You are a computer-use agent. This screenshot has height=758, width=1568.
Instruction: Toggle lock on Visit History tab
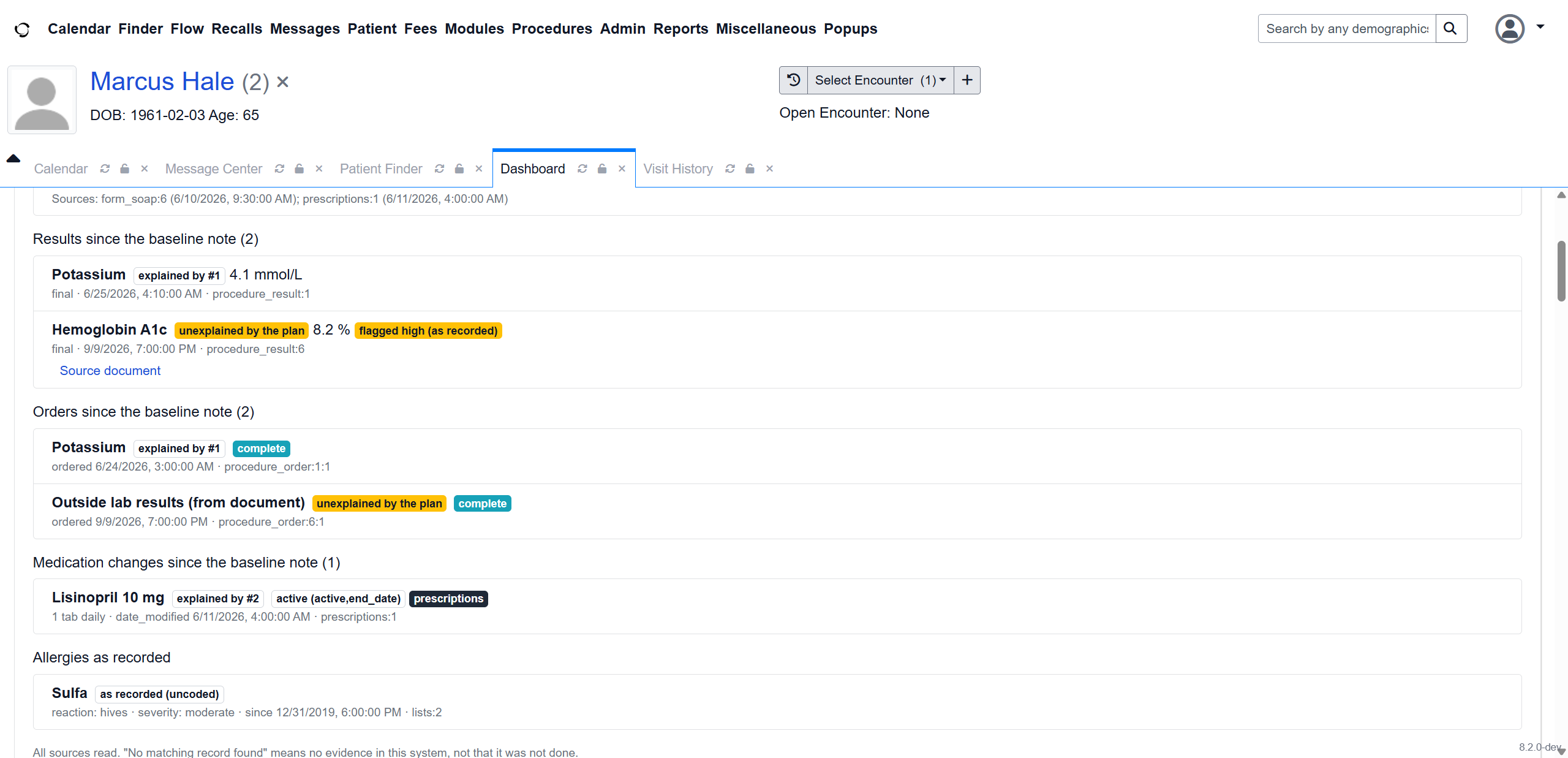pos(750,169)
